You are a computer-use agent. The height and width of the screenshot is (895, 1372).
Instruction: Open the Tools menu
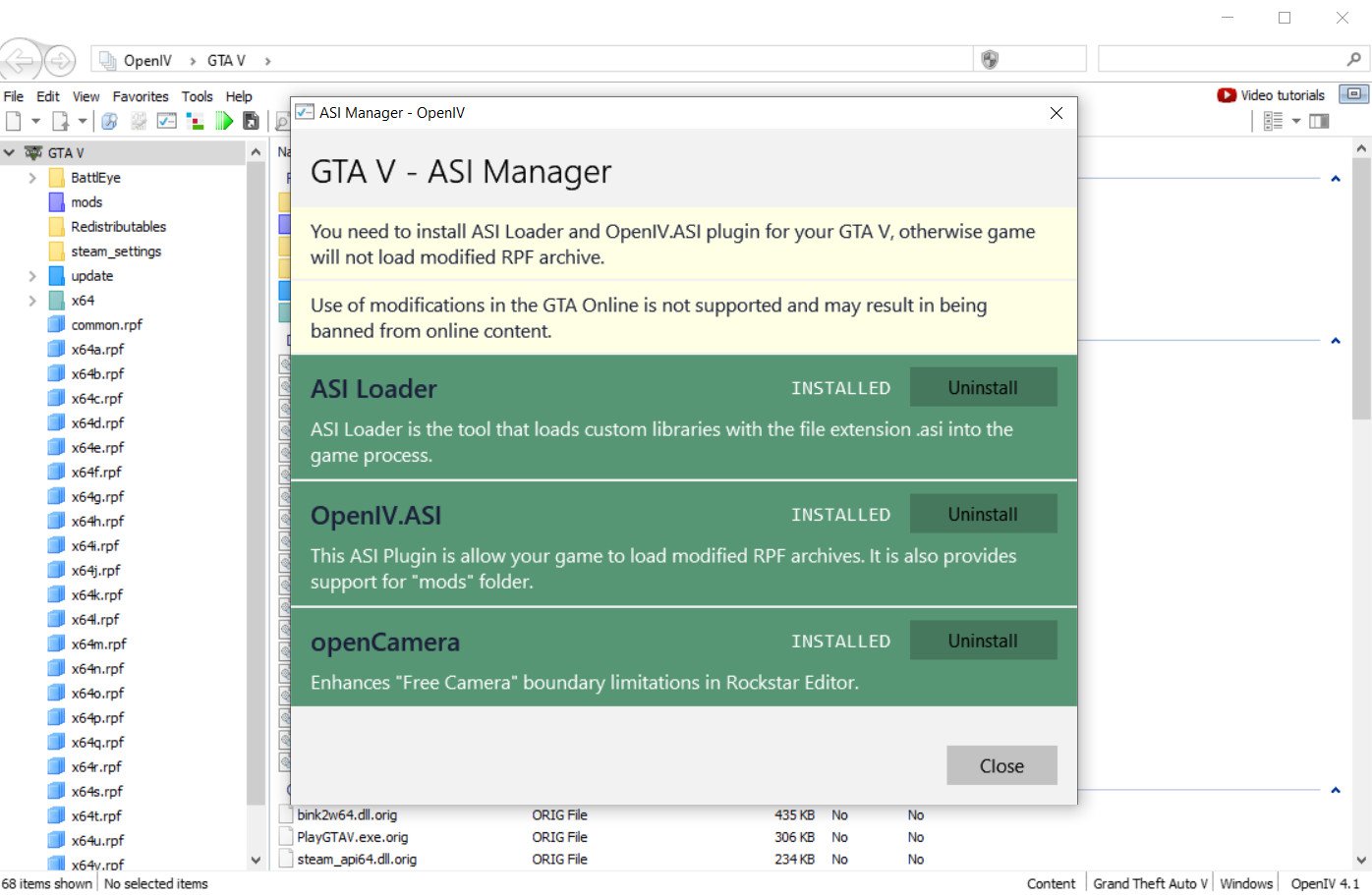[x=197, y=96]
